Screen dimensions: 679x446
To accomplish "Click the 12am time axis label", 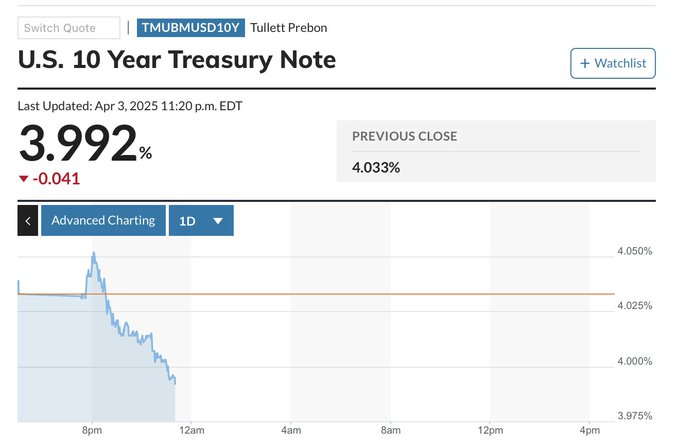I will pyautogui.click(x=191, y=430).
